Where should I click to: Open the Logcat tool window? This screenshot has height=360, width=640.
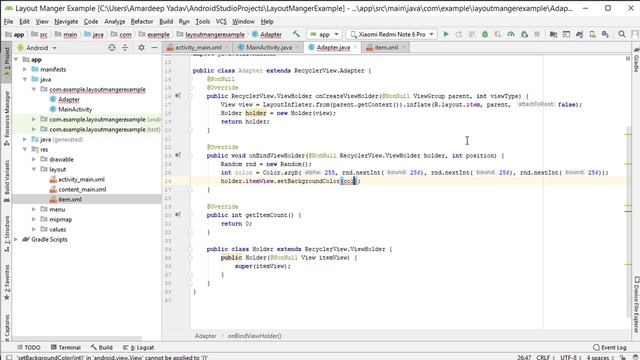tap(139, 347)
